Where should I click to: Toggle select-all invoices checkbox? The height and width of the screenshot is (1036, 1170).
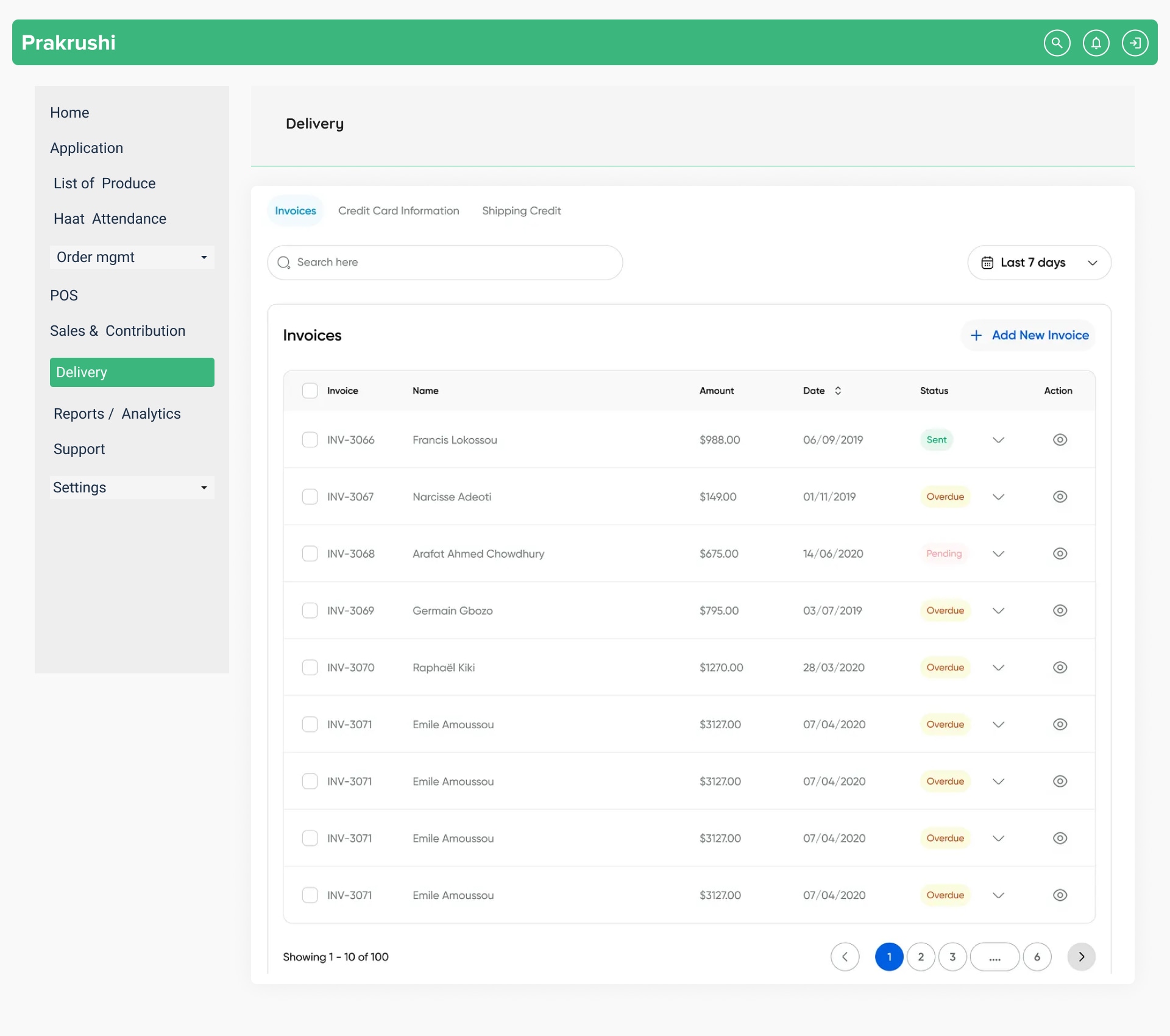click(310, 391)
